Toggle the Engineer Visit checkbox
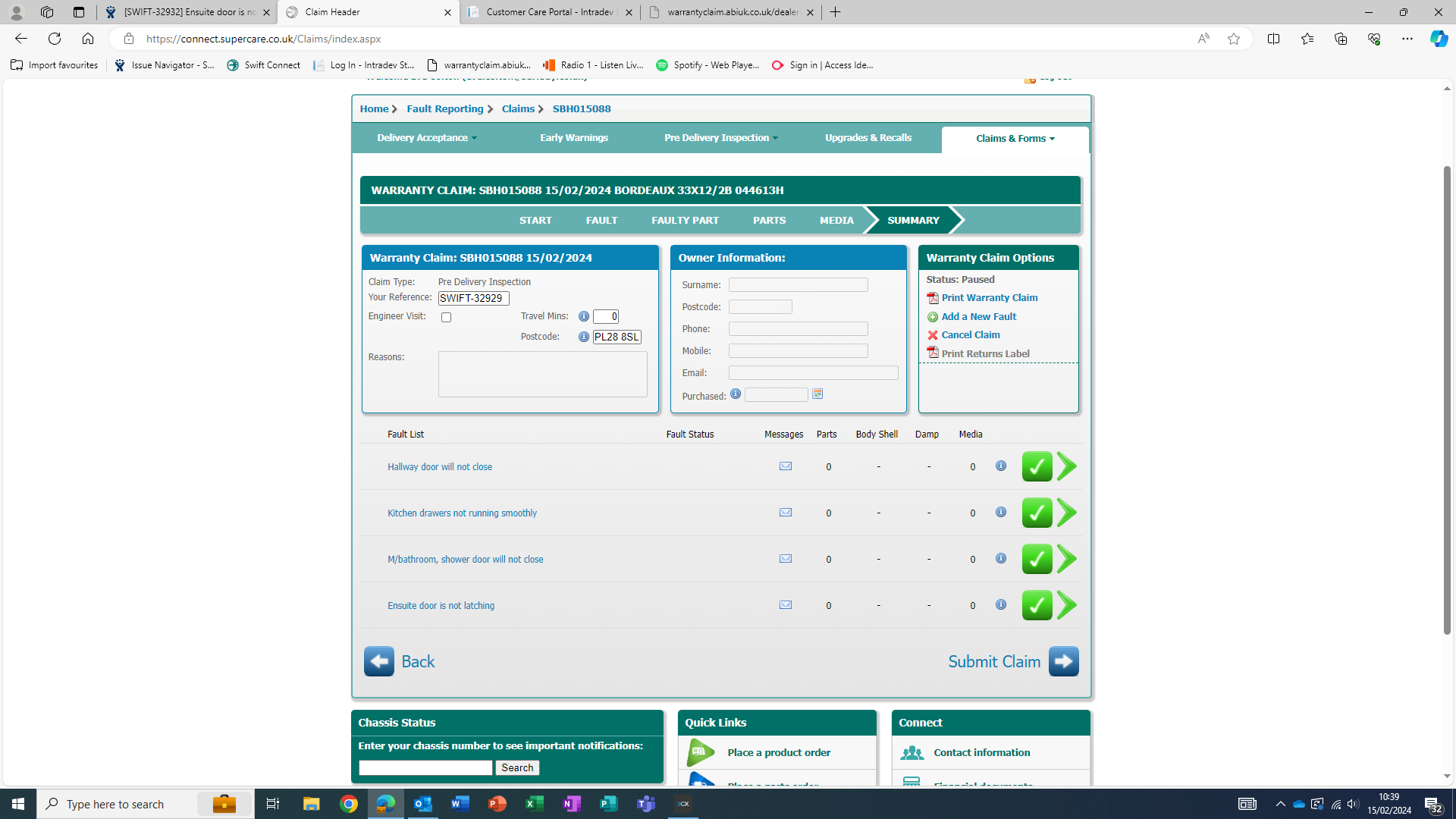Screen dimensions: 1456x819 [446, 318]
